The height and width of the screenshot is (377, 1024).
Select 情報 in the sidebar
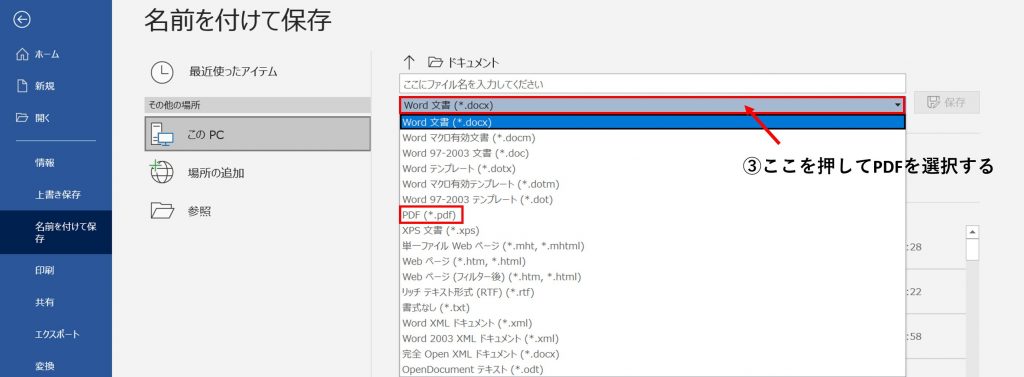point(56,163)
